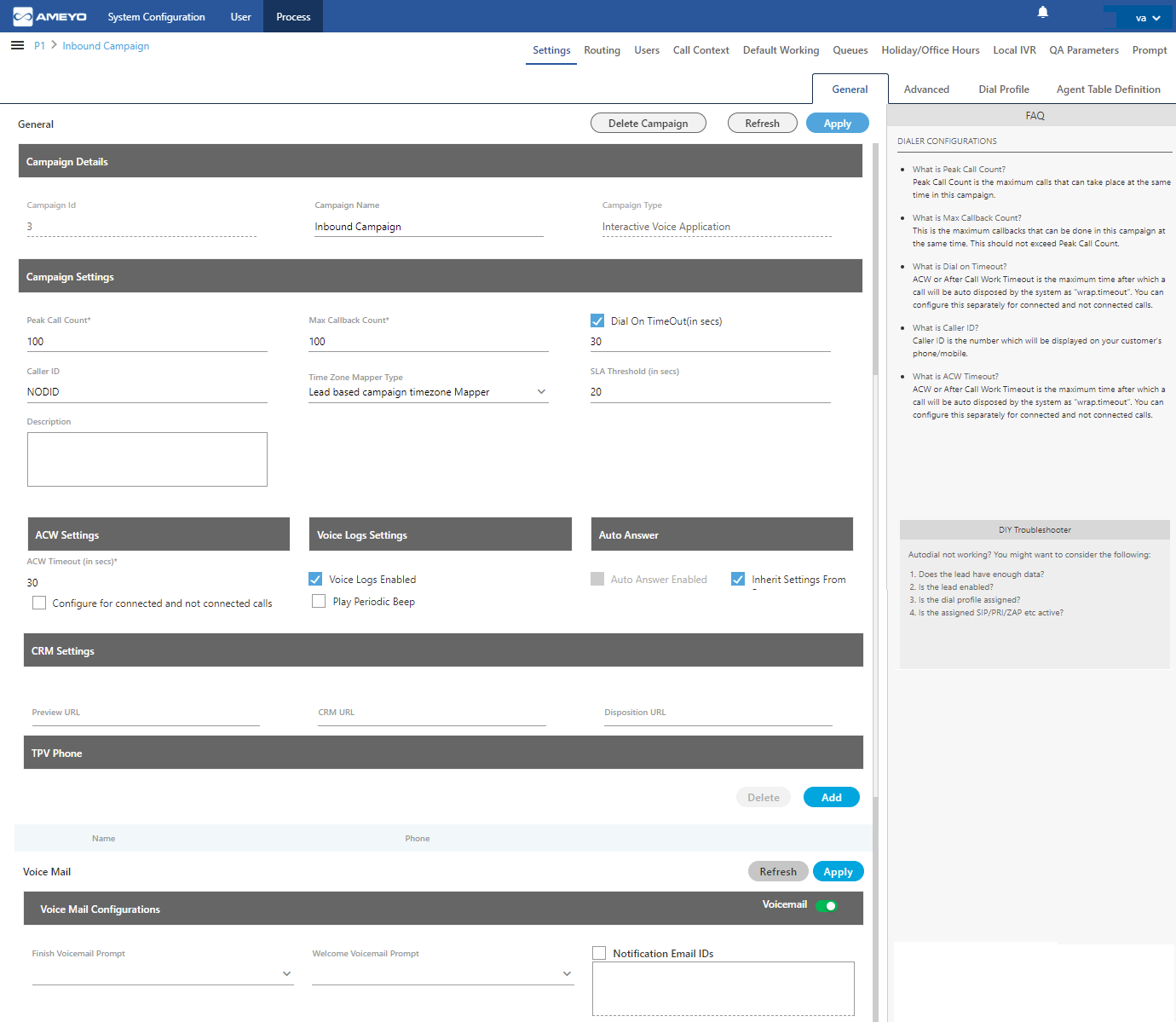Click the Caller ID field
Viewport: 1176px width, 1022px height.
[147, 392]
